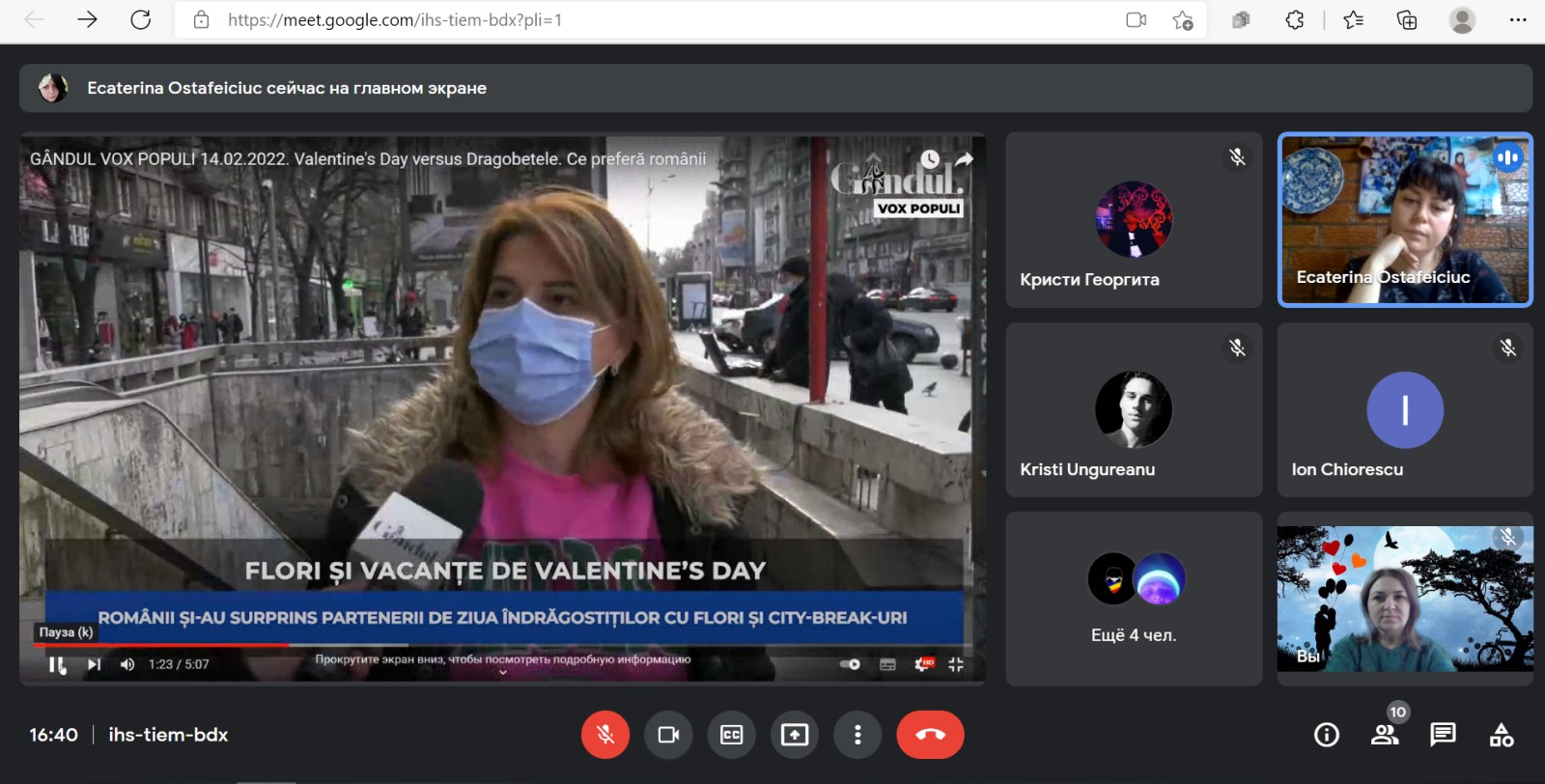The height and width of the screenshot is (784, 1545).
Task: Show the participants list
Action: coord(1385,735)
